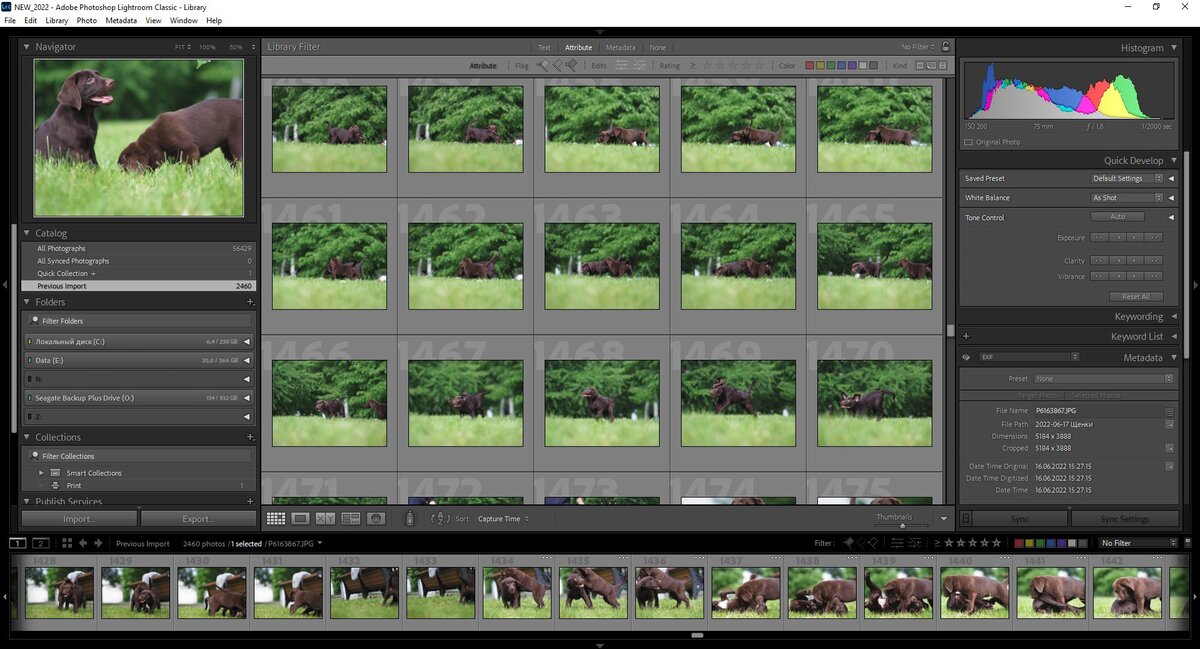The image size is (1200, 649).
Task: Select the Painter spray can tool
Action: 409,518
